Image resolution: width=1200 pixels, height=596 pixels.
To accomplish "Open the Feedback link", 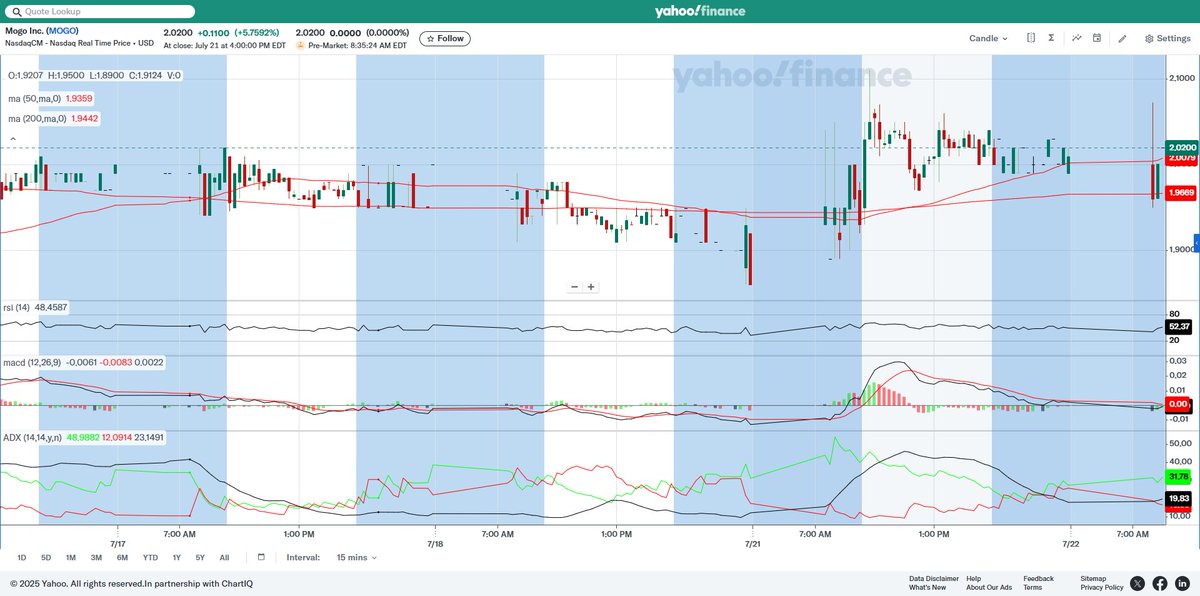I will [x=1038, y=578].
